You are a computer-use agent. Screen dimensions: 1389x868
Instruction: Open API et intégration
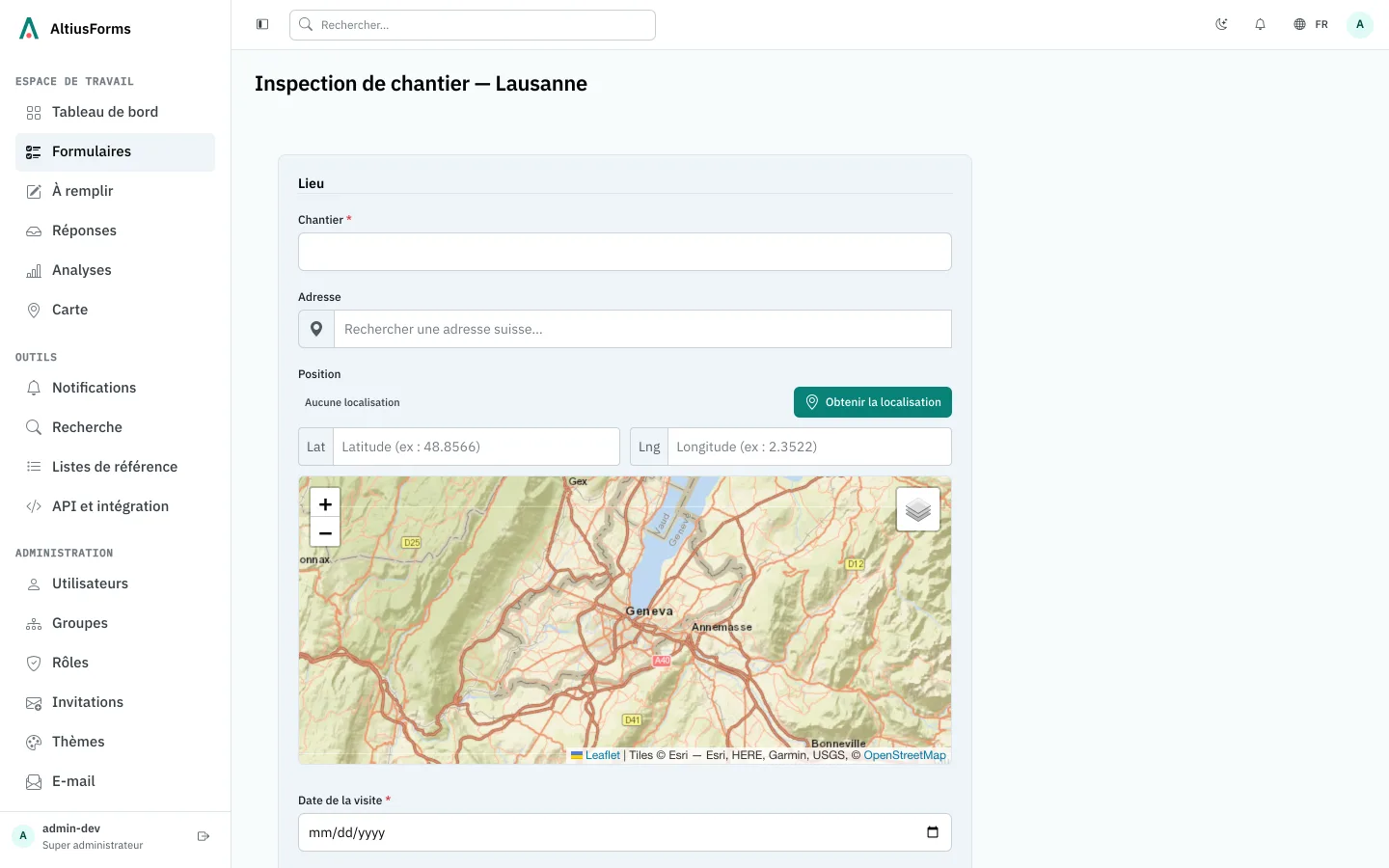pos(115,506)
